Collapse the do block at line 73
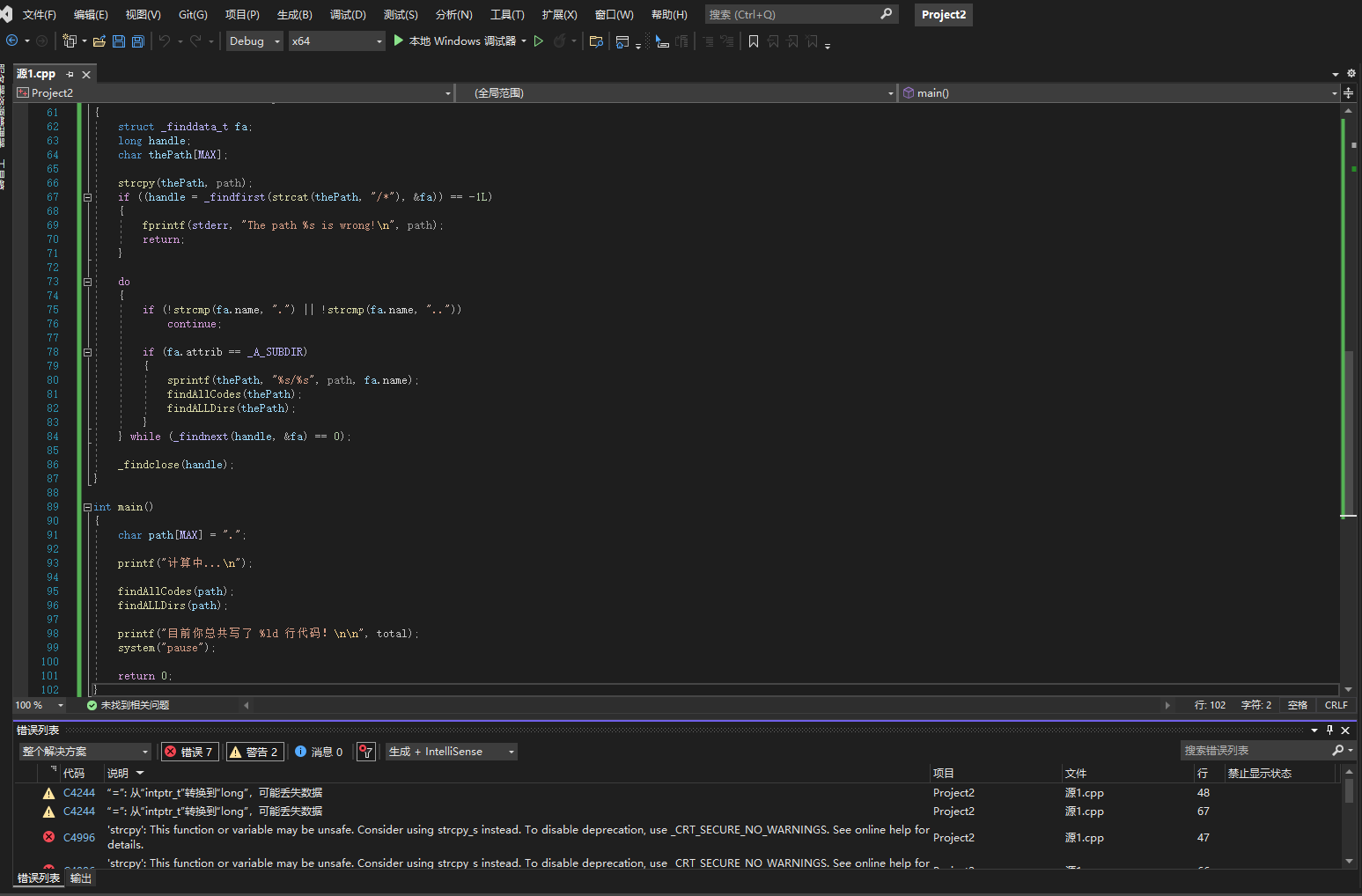 click(87, 282)
